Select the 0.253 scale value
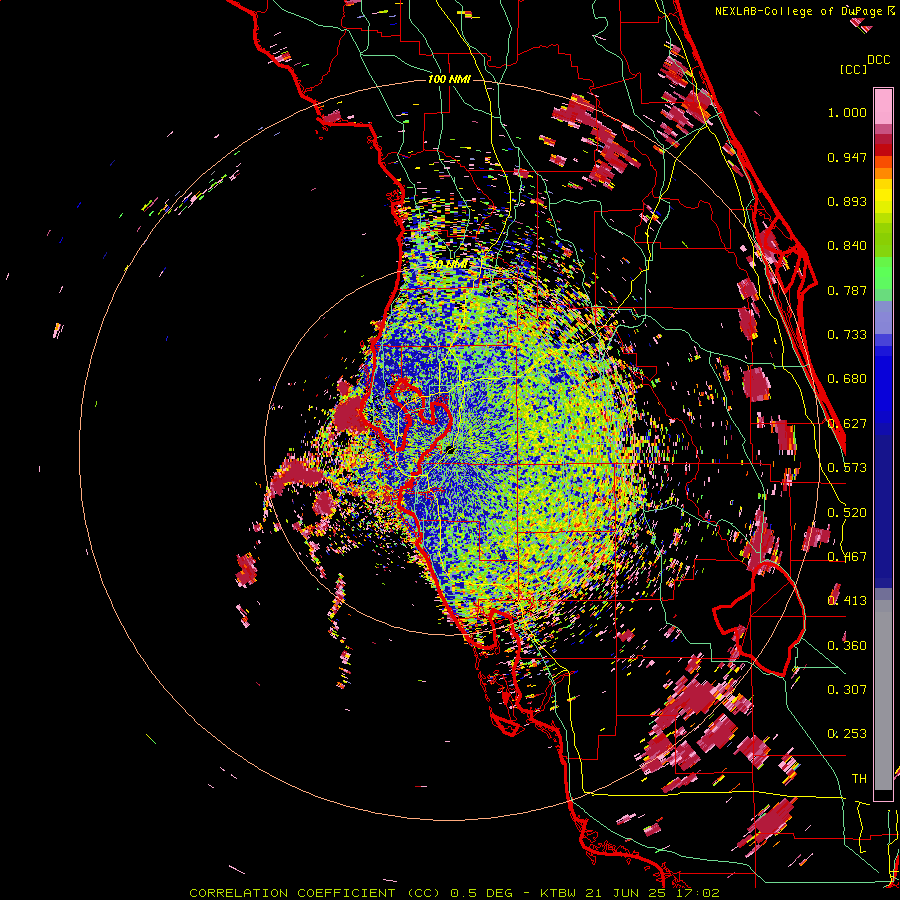This screenshot has width=900, height=900. pos(847,734)
